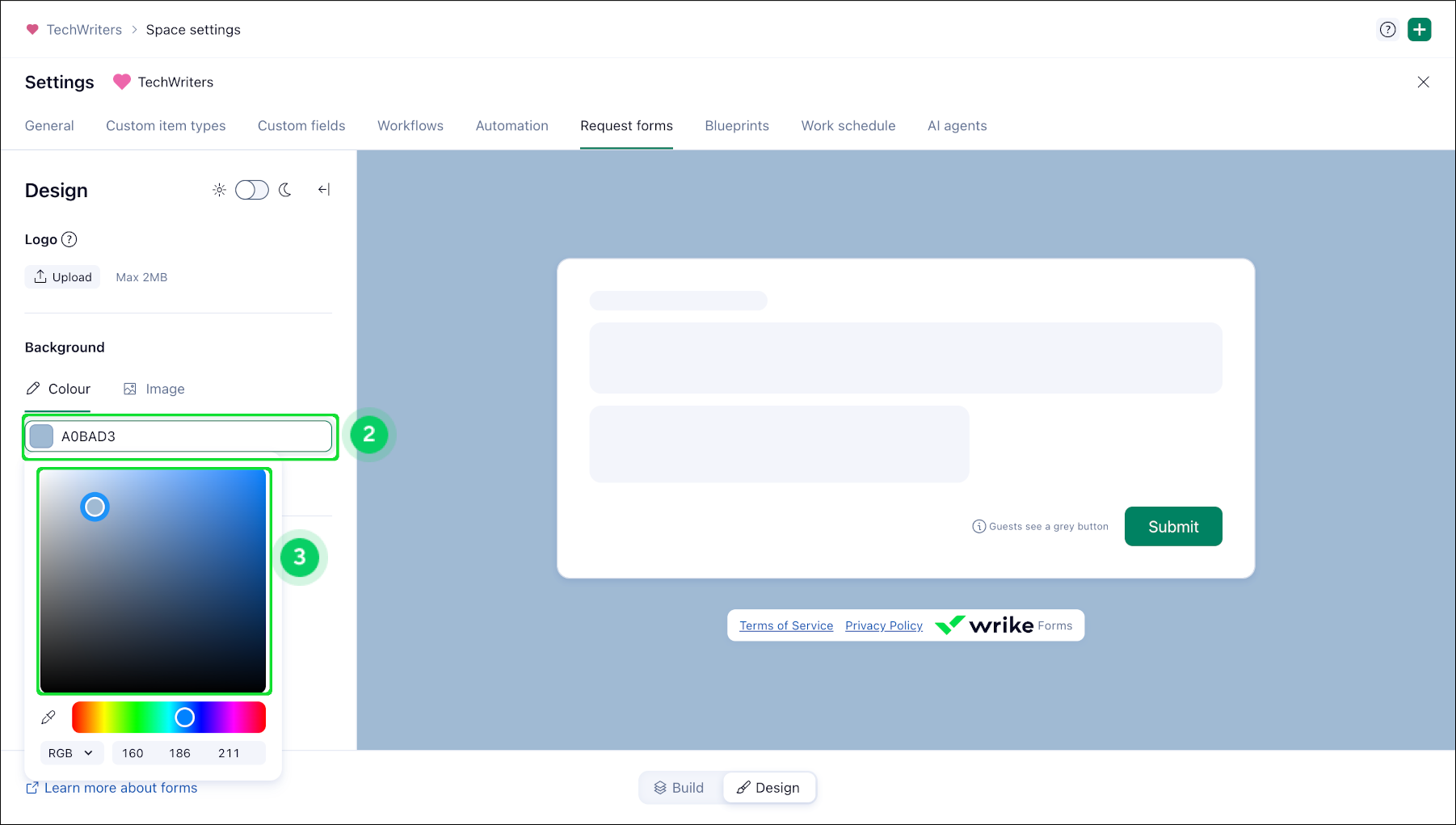This screenshot has height=825, width=1456.
Task: Click the A0BAD3 colour swatch
Action: pyautogui.click(x=41, y=436)
